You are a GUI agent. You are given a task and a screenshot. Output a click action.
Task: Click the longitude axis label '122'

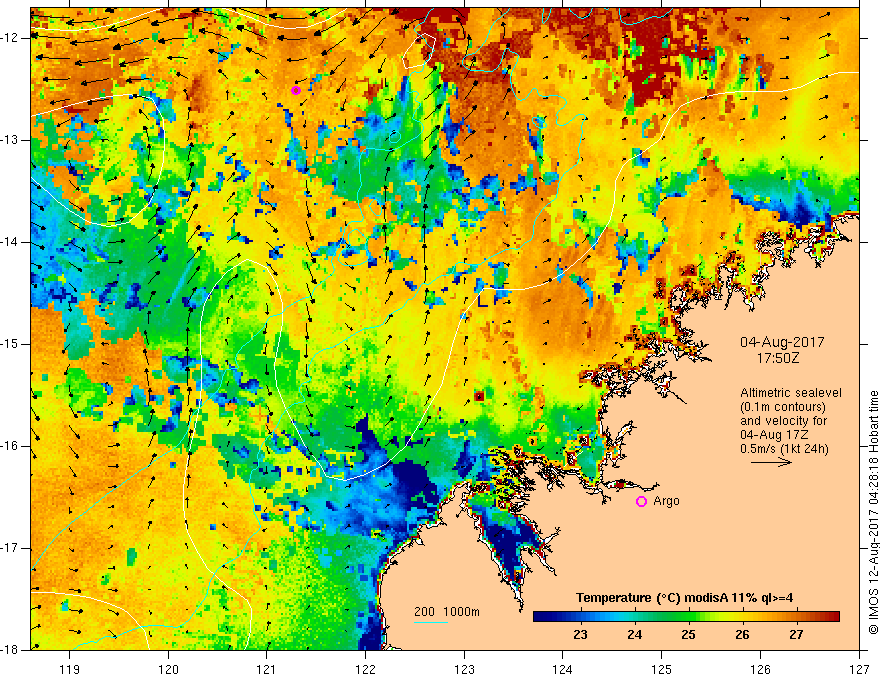[365, 669]
